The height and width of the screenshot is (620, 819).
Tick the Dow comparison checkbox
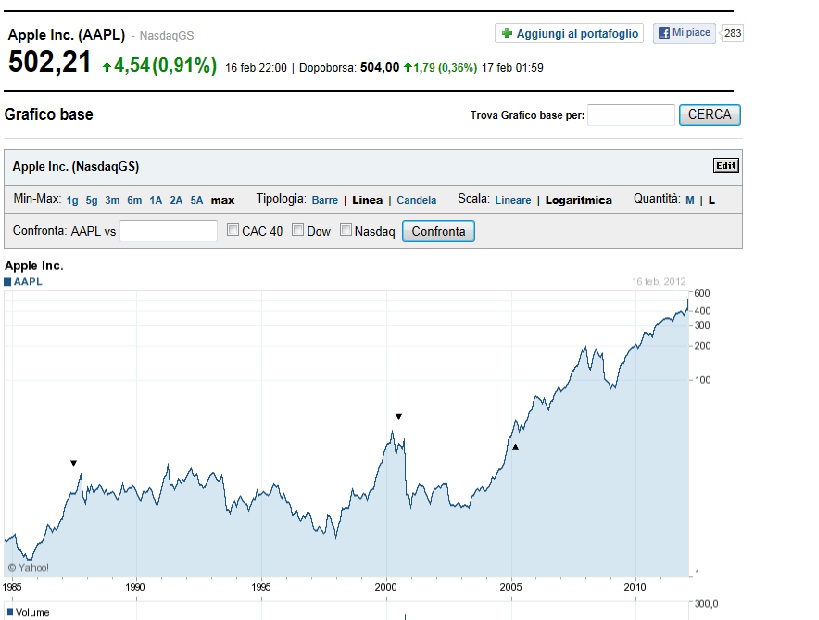pos(298,231)
